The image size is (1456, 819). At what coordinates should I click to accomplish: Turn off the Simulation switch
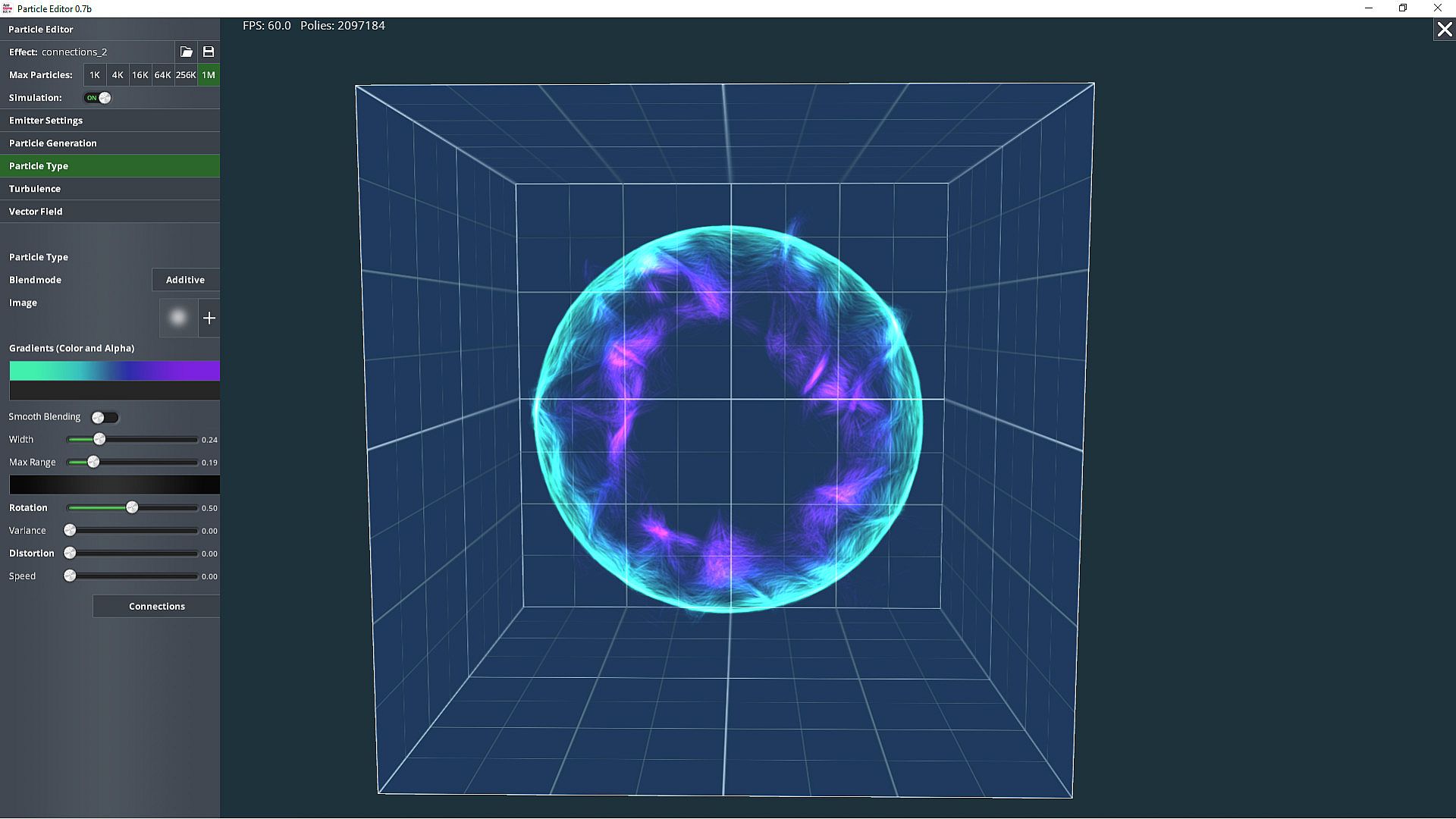pyautogui.click(x=98, y=98)
